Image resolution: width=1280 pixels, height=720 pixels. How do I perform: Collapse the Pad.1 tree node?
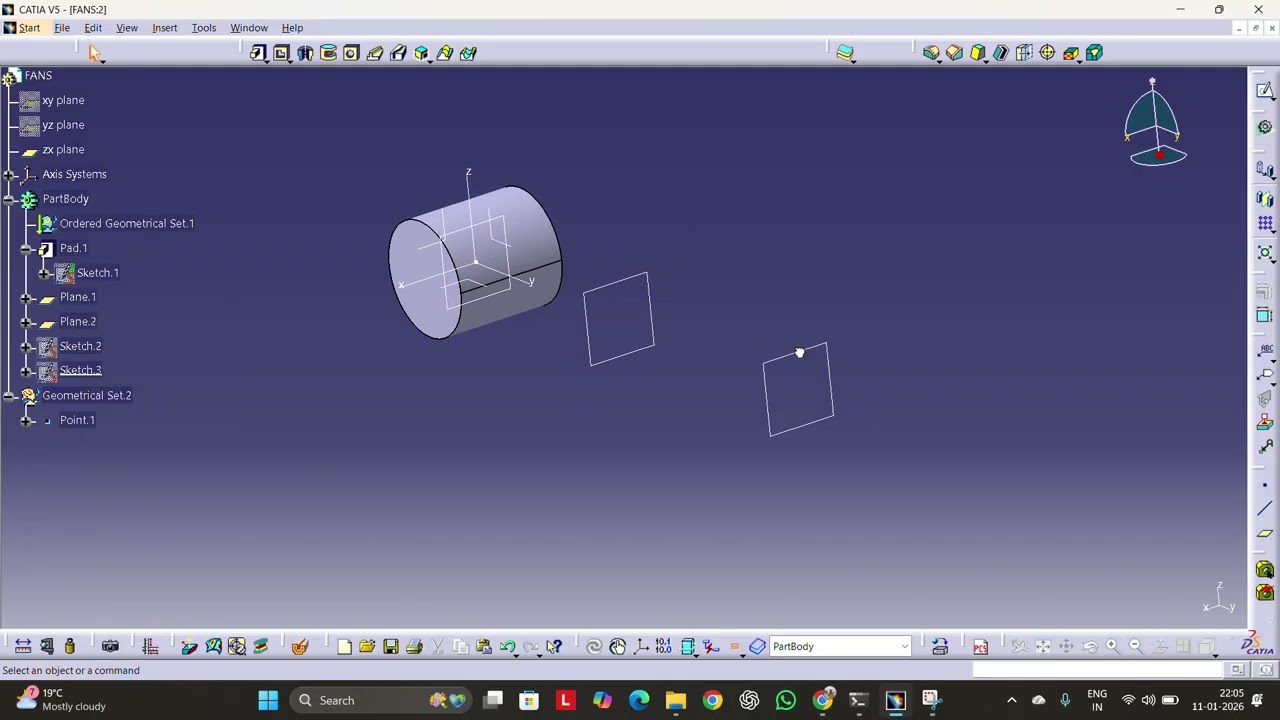[26, 248]
